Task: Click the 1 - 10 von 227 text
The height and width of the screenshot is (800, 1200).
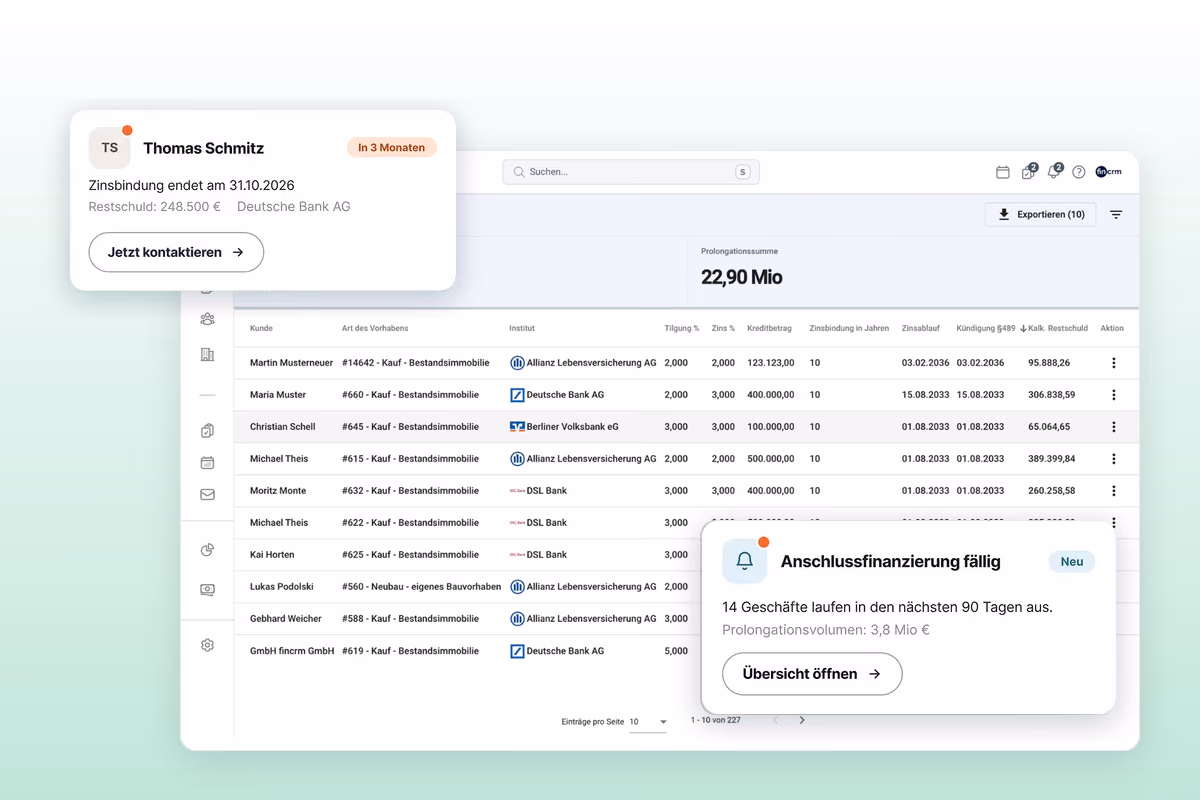Action: point(716,720)
